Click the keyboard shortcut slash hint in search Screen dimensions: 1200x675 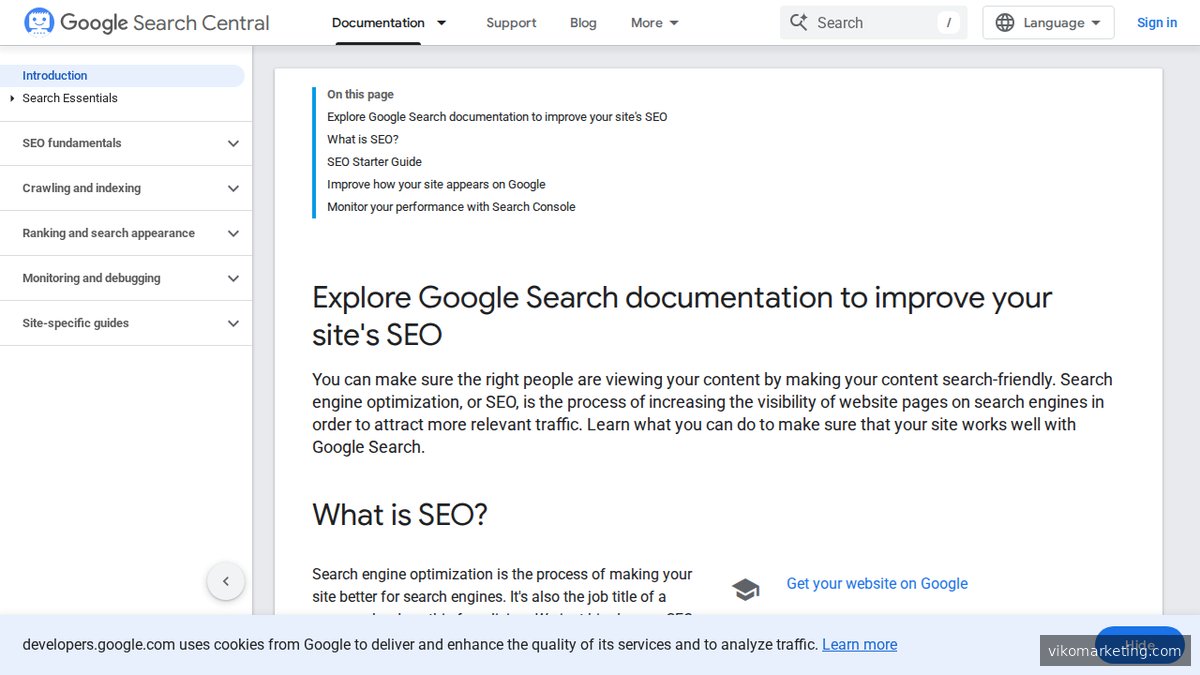950,22
